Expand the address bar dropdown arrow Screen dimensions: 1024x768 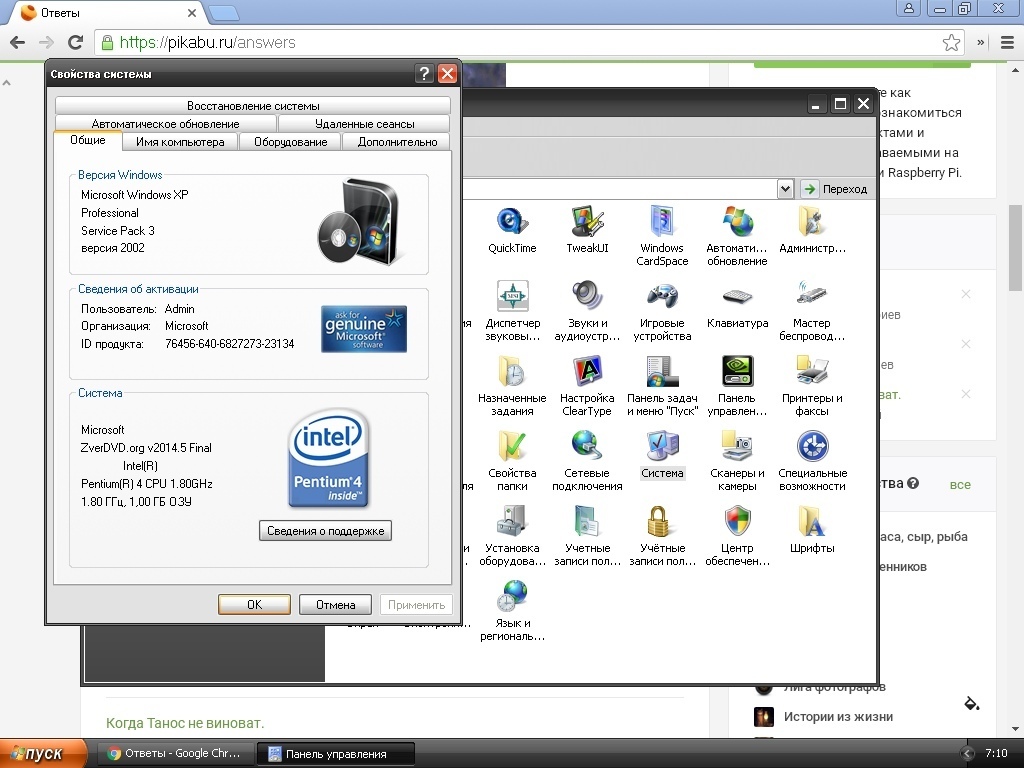pyautogui.click(x=785, y=189)
